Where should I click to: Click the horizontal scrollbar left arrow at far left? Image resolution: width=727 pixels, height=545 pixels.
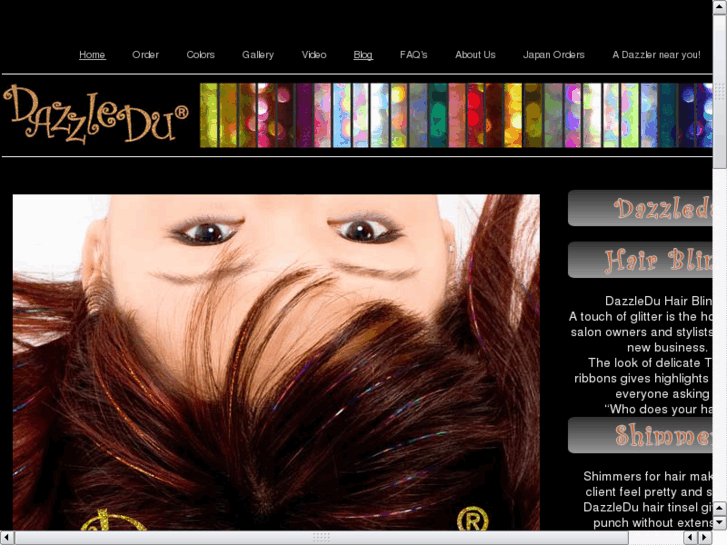tap(6, 538)
